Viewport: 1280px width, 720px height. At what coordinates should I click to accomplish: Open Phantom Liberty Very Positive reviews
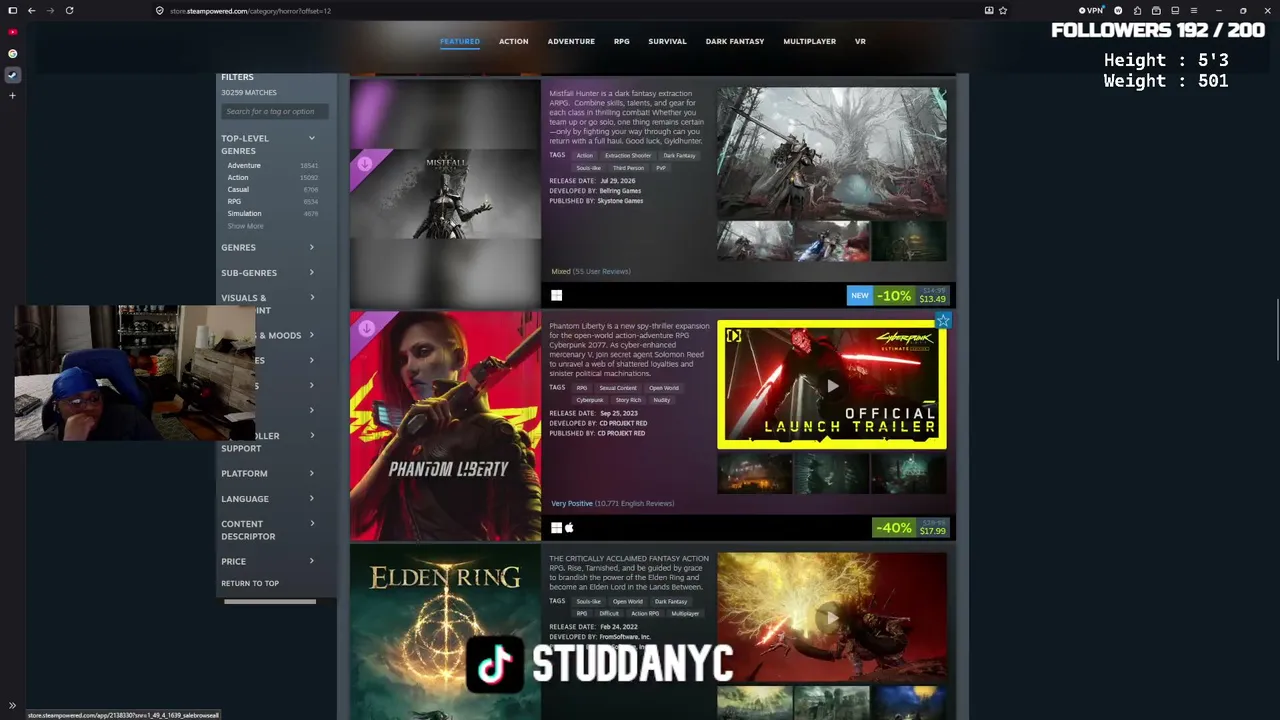click(x=612, y=503)
